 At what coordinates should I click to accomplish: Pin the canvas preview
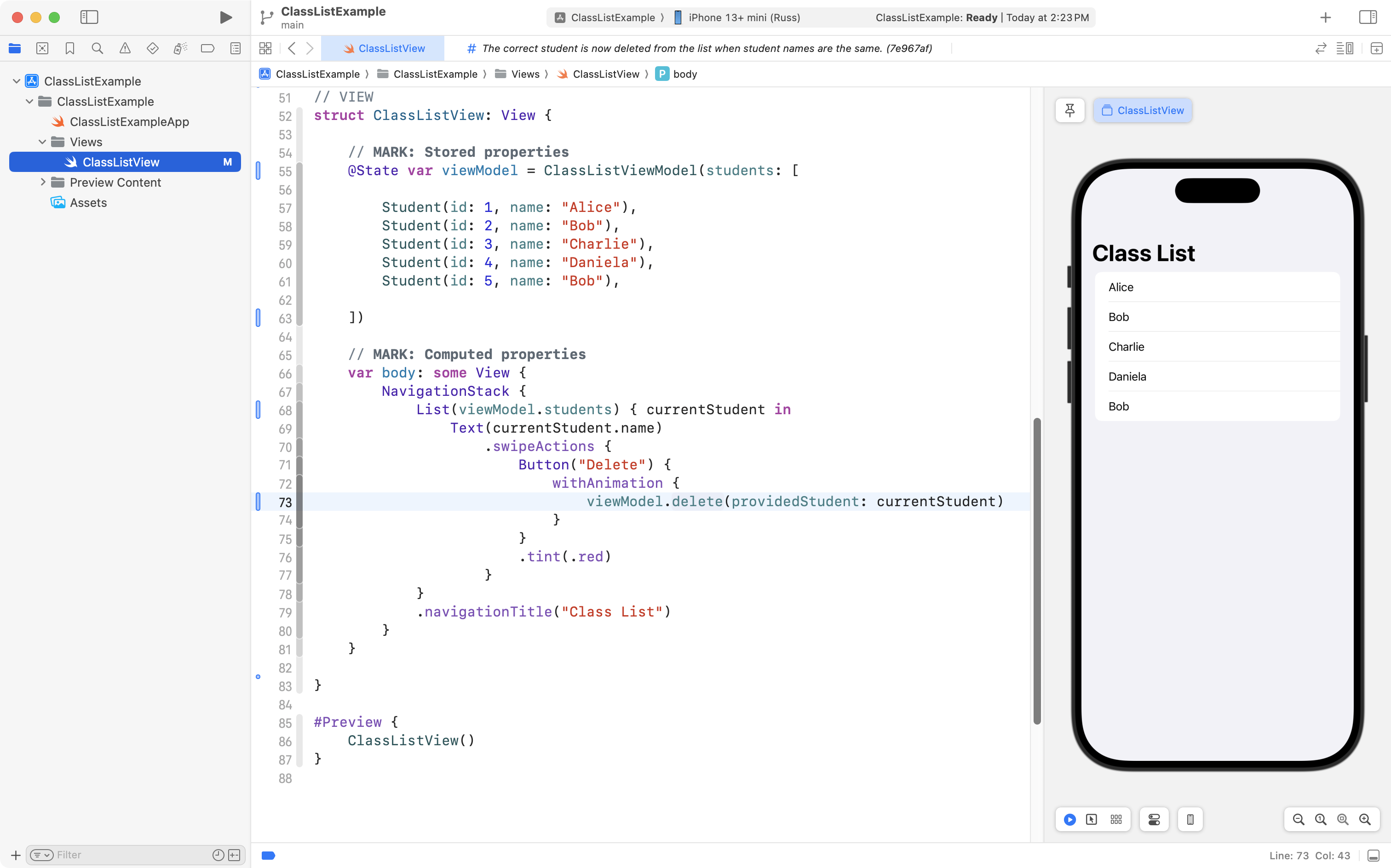pos(1069,110)
